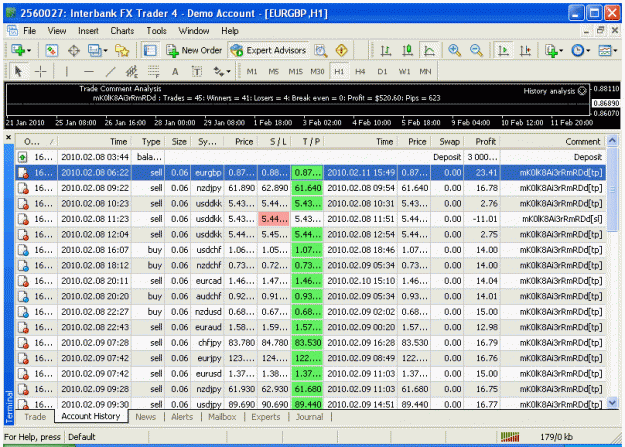Image resolution: width=625 pixels, height=447 pixels.
Task: Switch to the Mailbox tab
Action: tap(222, 417)
